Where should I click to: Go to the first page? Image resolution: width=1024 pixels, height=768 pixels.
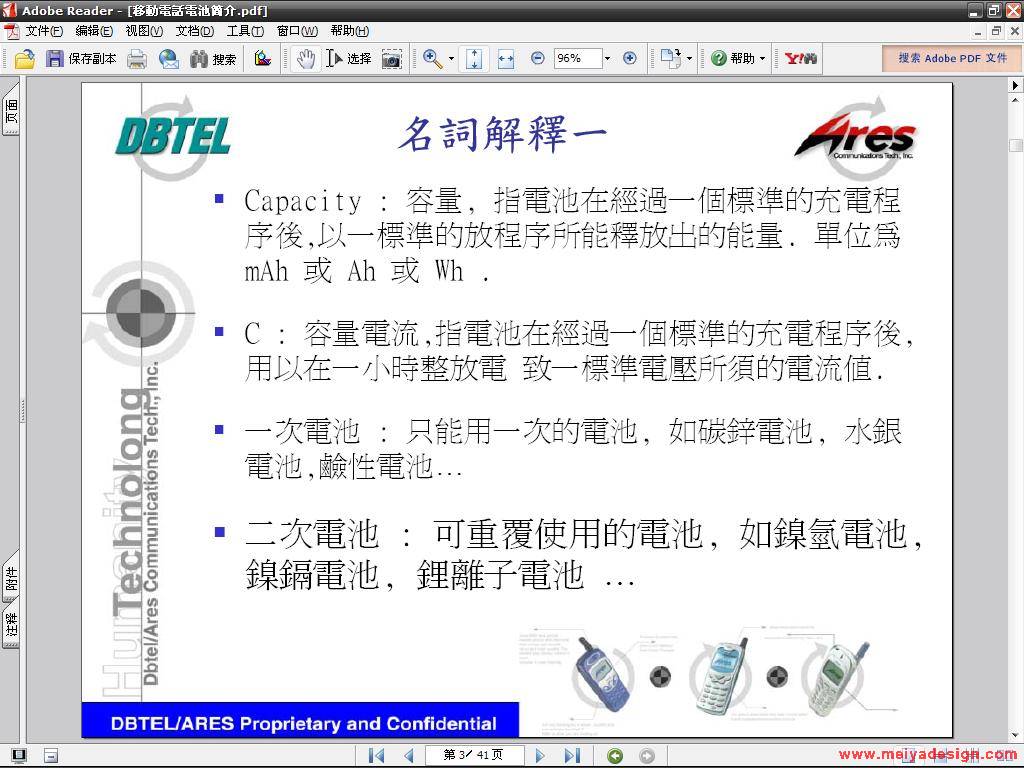click(376, 756)
